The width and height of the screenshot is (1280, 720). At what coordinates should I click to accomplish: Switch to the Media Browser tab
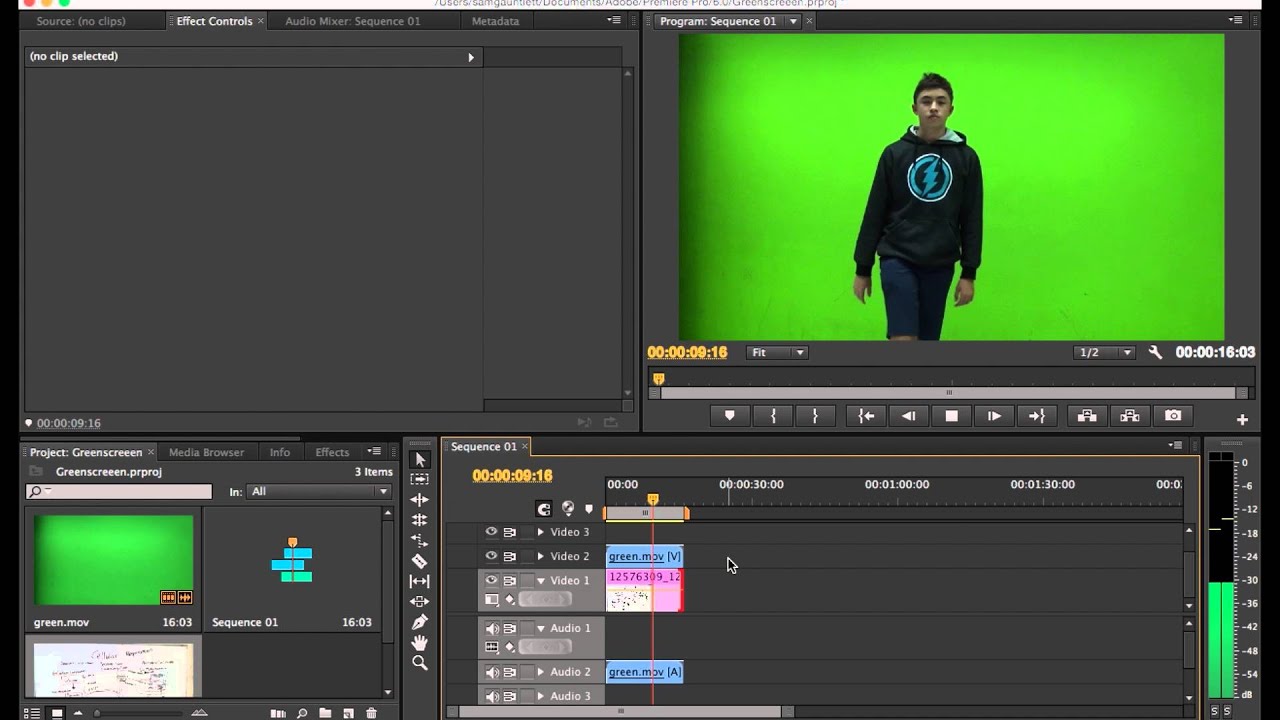pyautogui.click(x=206, y=452)
